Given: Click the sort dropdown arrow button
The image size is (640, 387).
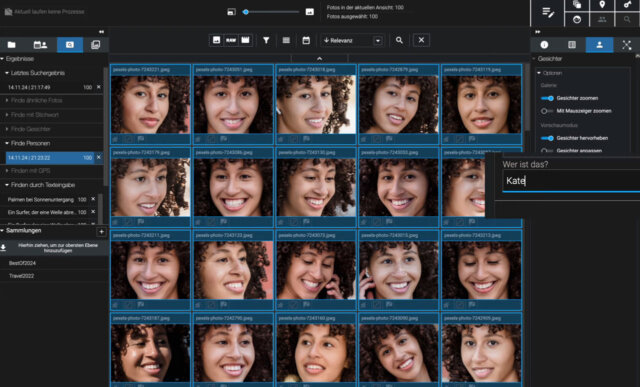Looking at the screenshot, I should 378,40.
